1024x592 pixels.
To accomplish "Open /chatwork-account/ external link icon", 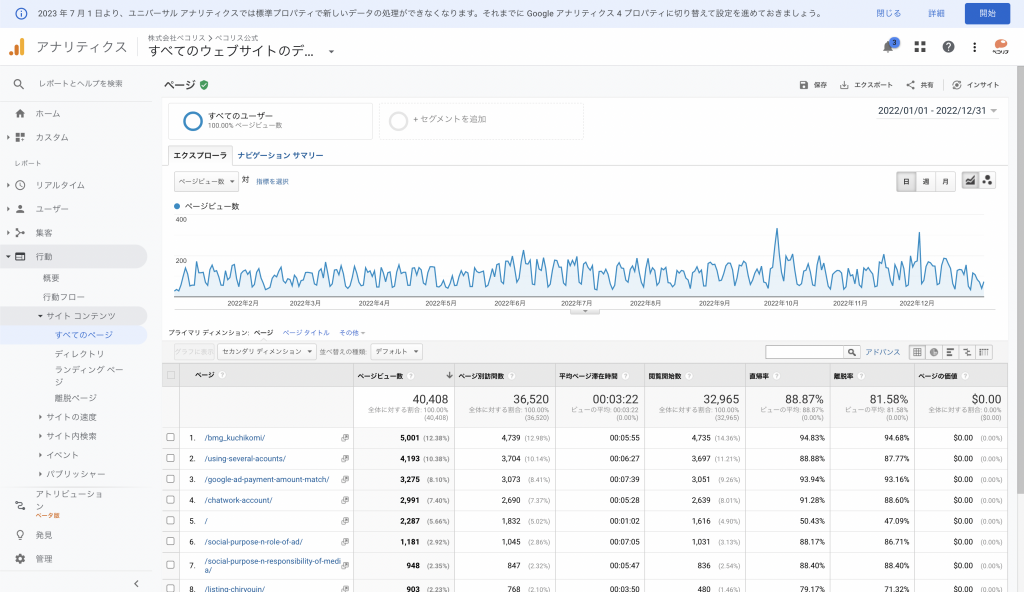I will click(345, 501).
